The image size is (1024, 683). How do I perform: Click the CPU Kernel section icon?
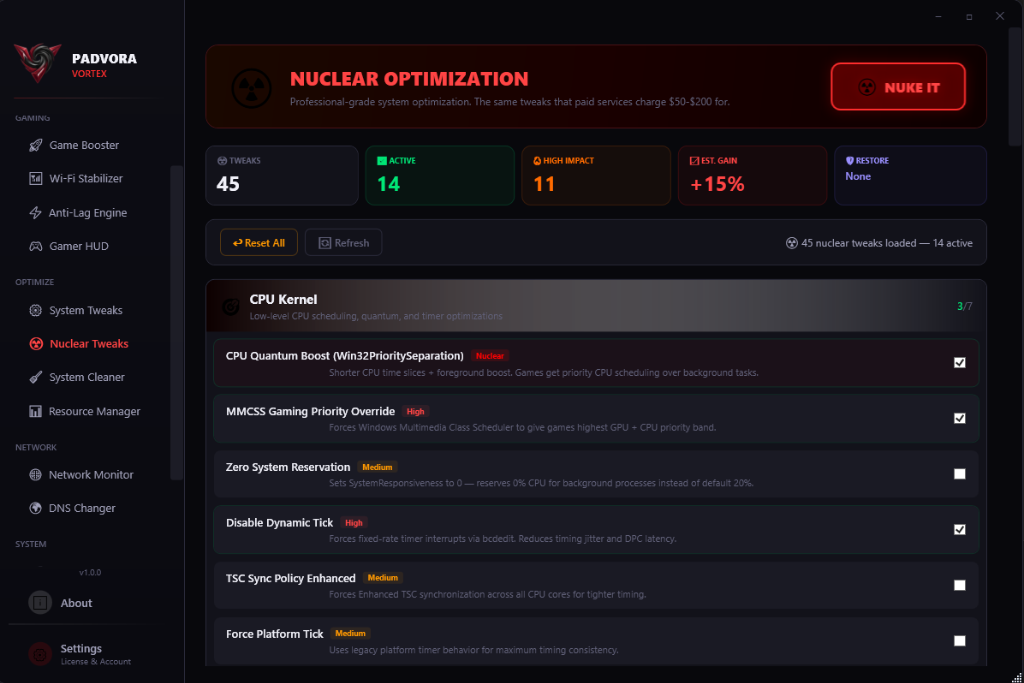tap(231, 306)
